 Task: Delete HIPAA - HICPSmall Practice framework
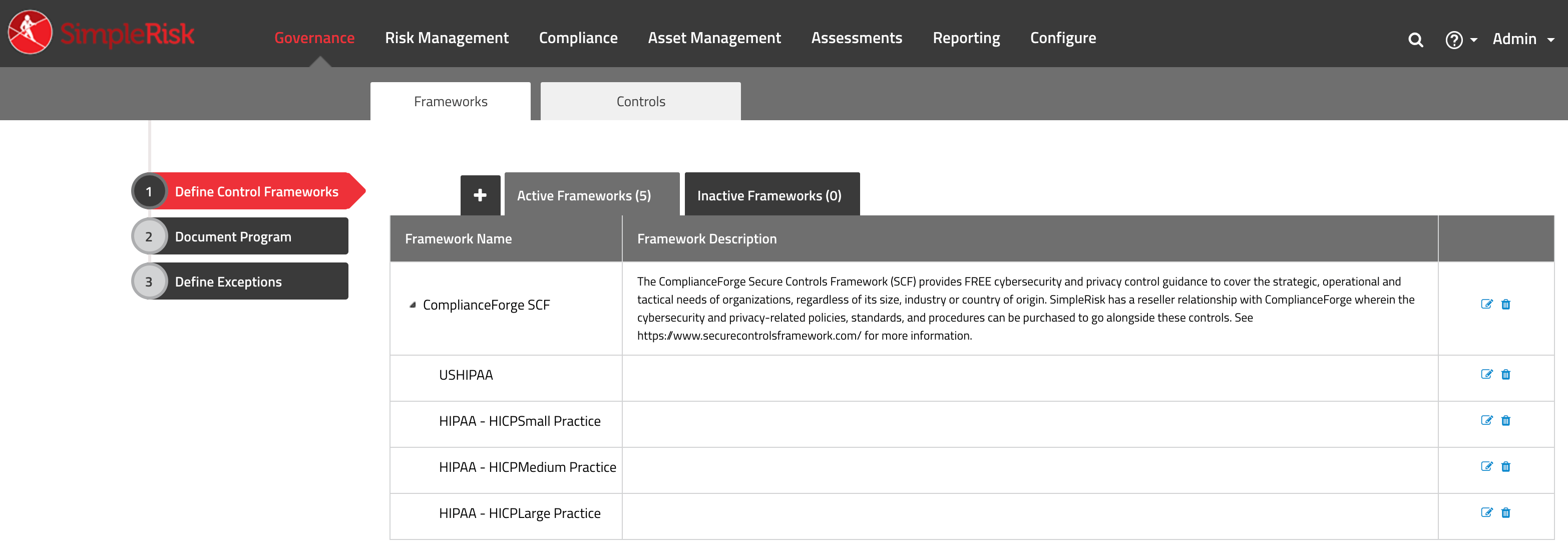(x=1506, y=421)
